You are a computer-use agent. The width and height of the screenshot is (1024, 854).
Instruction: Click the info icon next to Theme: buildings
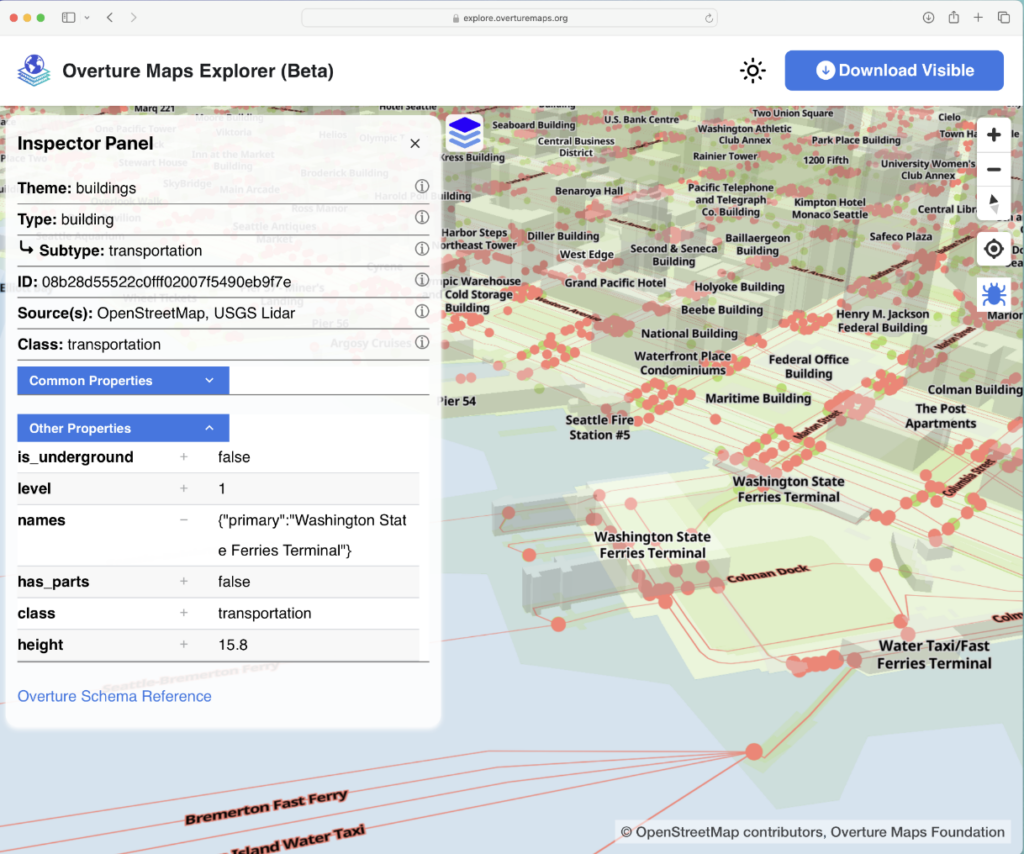coord(421,186)
